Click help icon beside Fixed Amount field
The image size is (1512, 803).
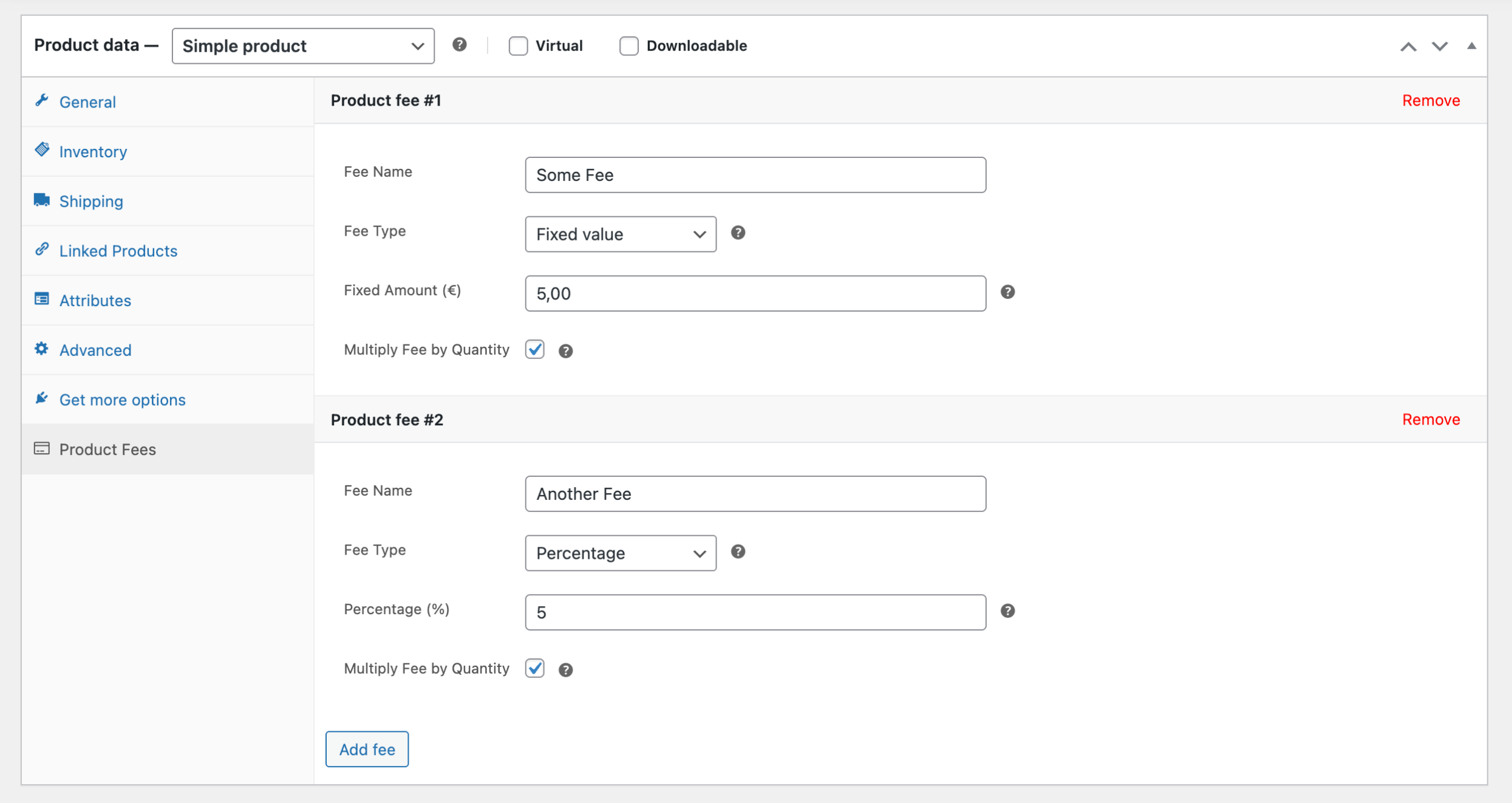pos(1007,292)
